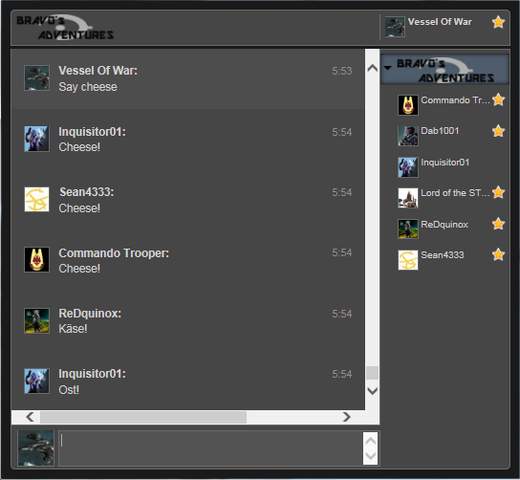Click the ship avatar beside the message input
The width and height of the screenshot is (520, 480).
pyautogui.click(x=36, y=448)
